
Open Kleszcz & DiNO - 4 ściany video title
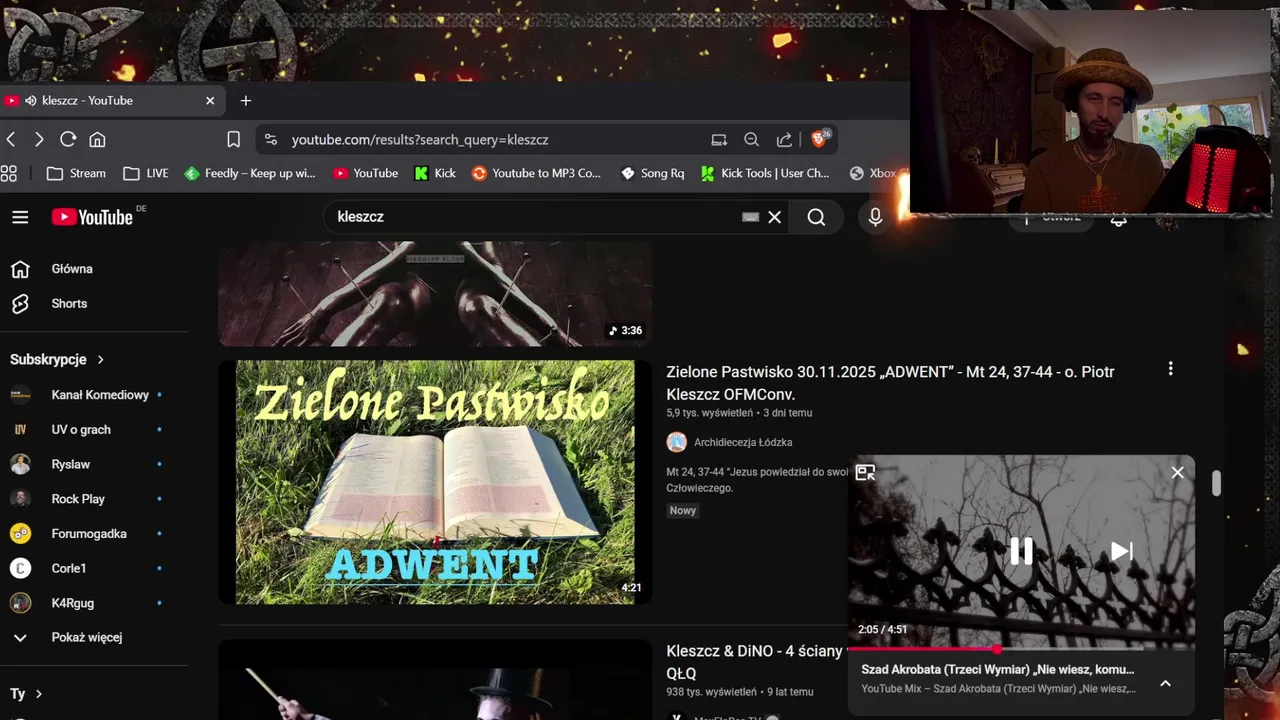tap(755, 662)
